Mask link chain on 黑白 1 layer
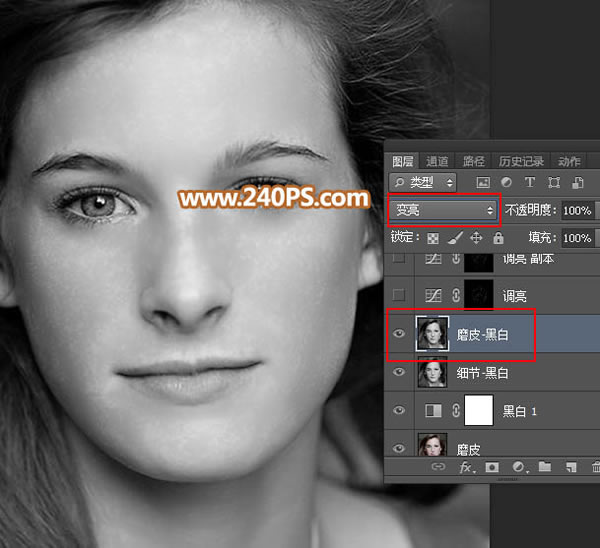This screenshot has width=600, height=548. click(456, 411)
